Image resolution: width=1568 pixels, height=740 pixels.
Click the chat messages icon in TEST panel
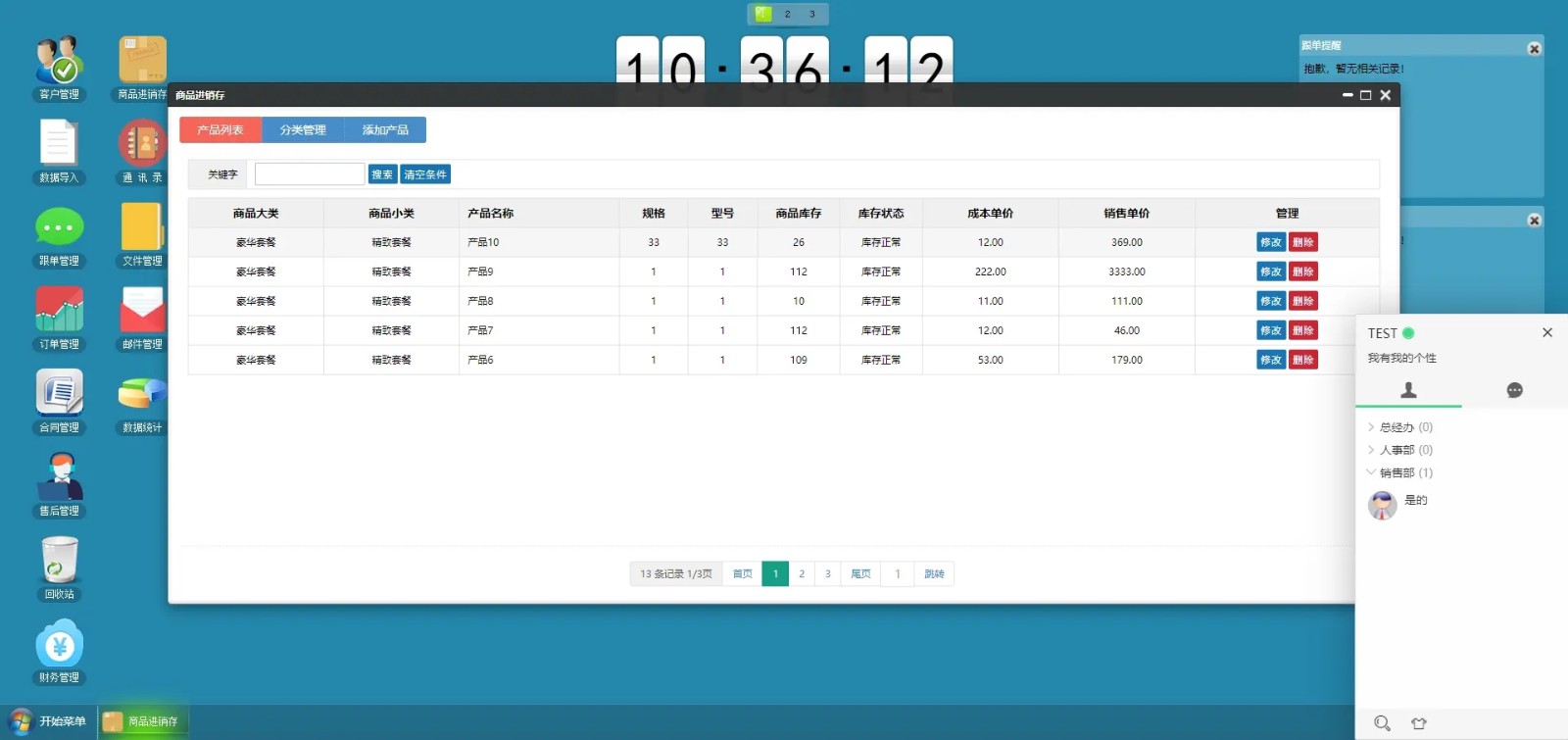pos(1514,390)
